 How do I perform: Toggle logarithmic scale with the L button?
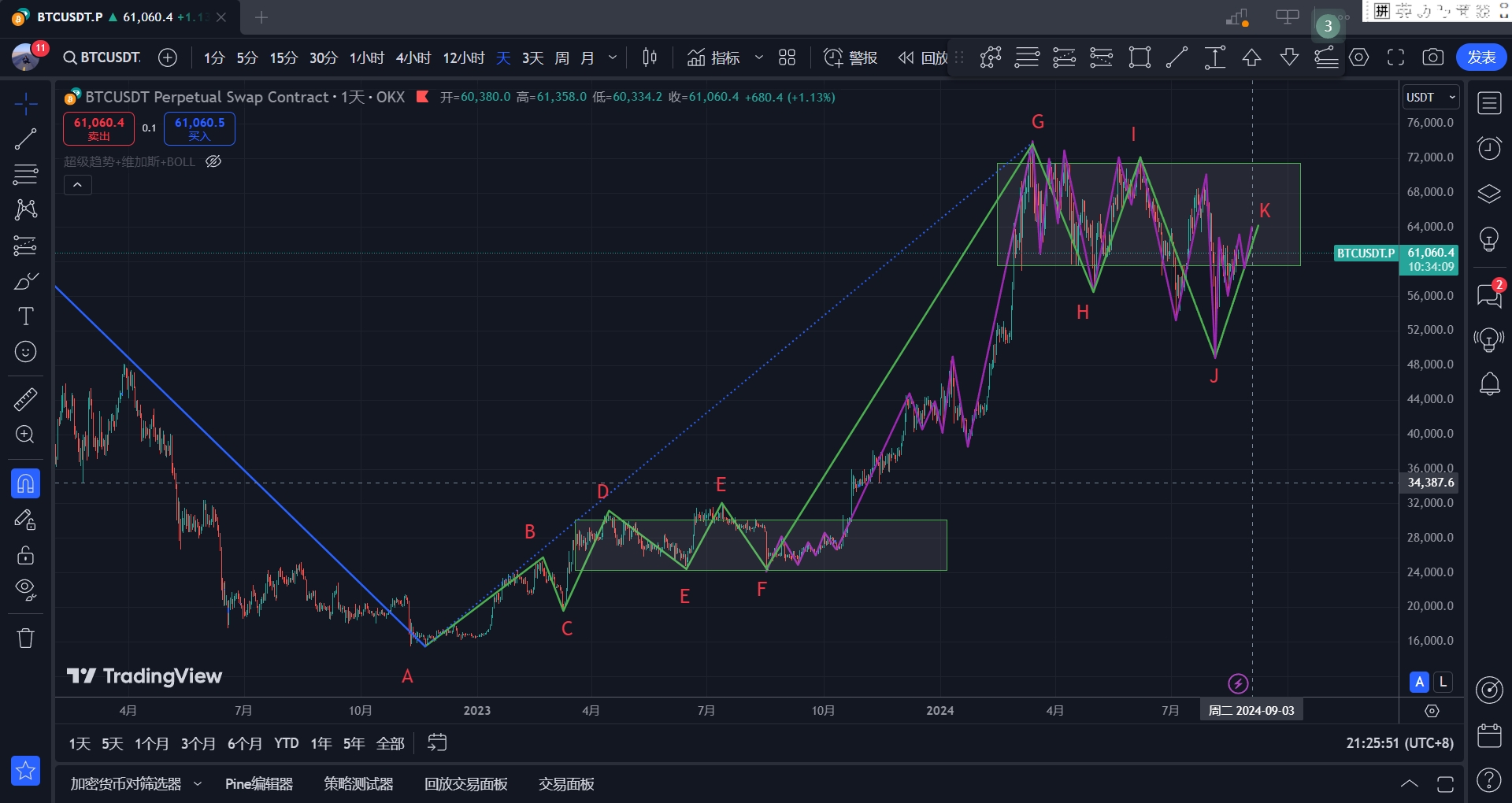1443,682
